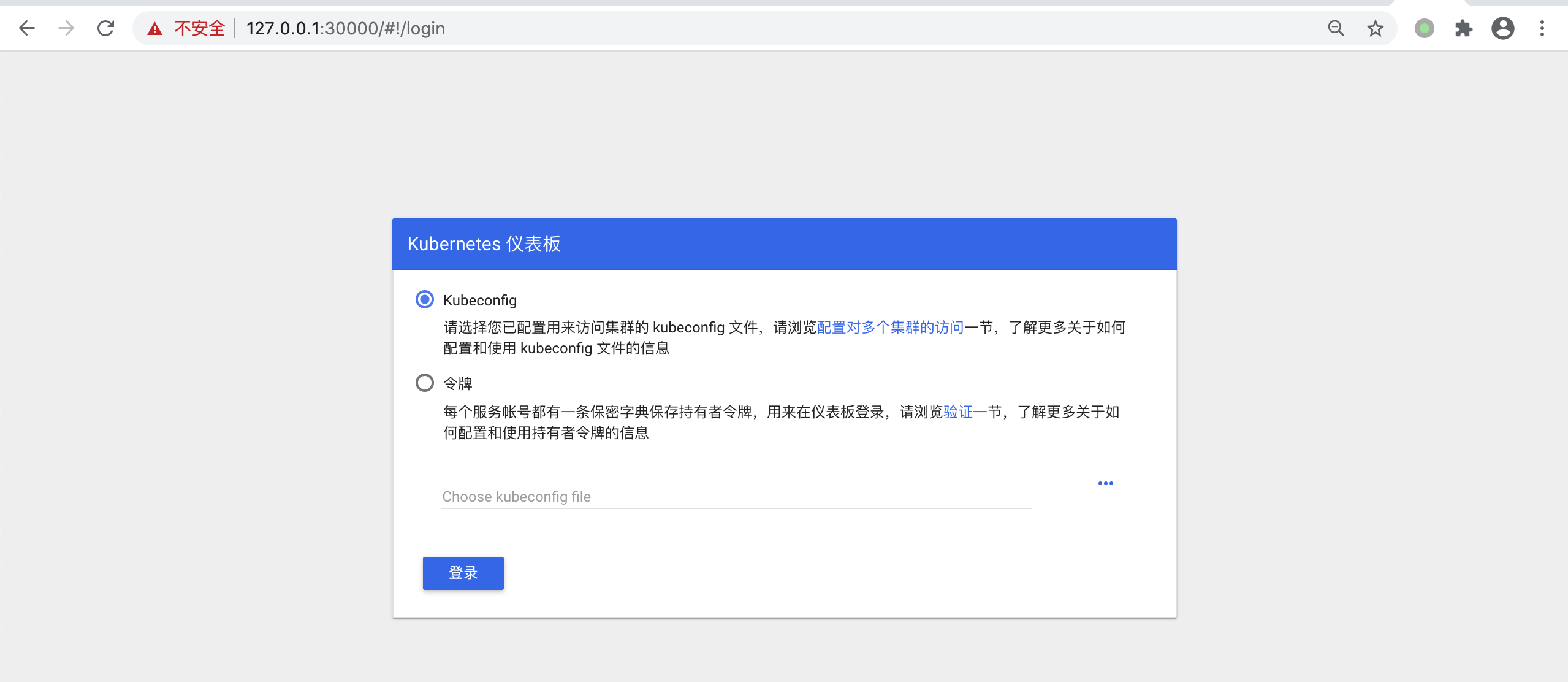This screenshot has width=1568, height=682.
Task: Click the 不安全 site security label
Action: (x=200, y=29)
